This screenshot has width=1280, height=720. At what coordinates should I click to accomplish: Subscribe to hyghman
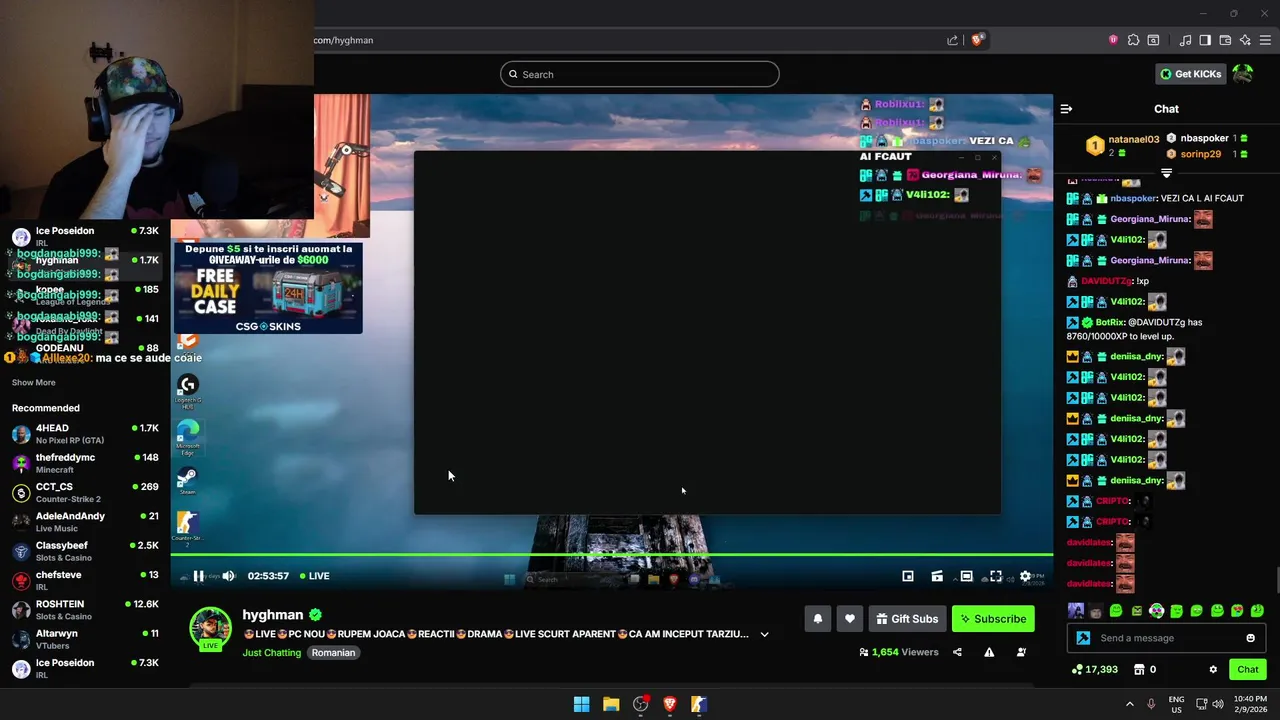993,619
